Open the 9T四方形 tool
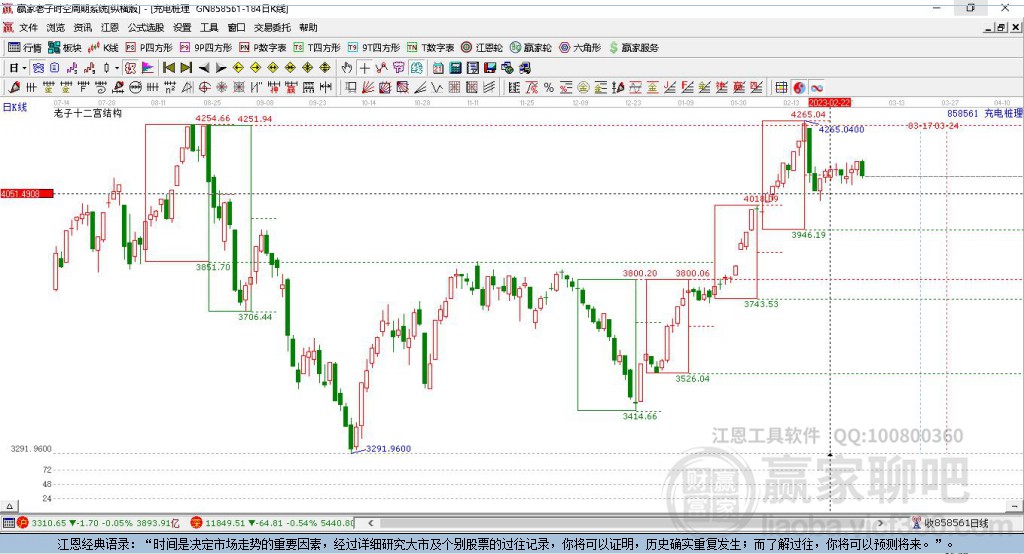The height and width of the screenshot is (554, 1024). coord(374,48)
